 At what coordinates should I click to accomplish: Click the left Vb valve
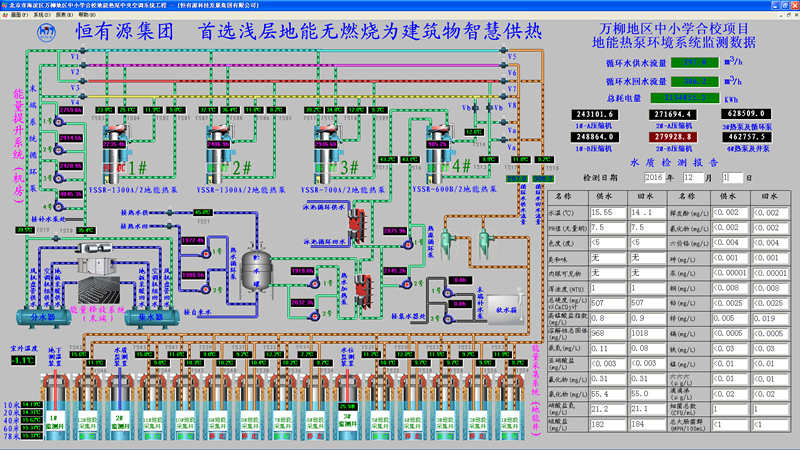[476, 108]
